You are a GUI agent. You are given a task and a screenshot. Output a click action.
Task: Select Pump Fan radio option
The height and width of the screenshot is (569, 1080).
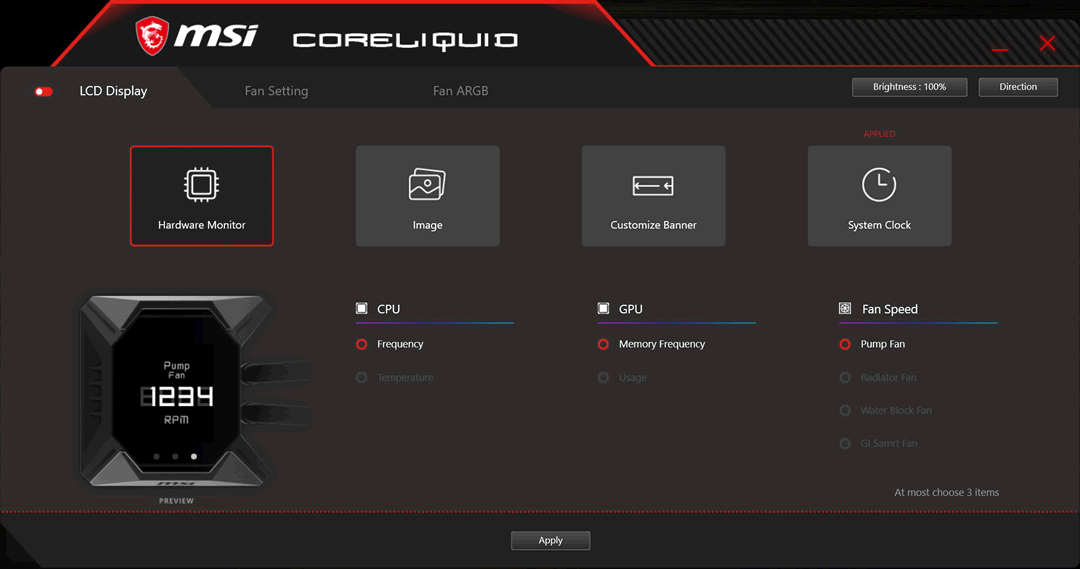[x=845, y=344]
